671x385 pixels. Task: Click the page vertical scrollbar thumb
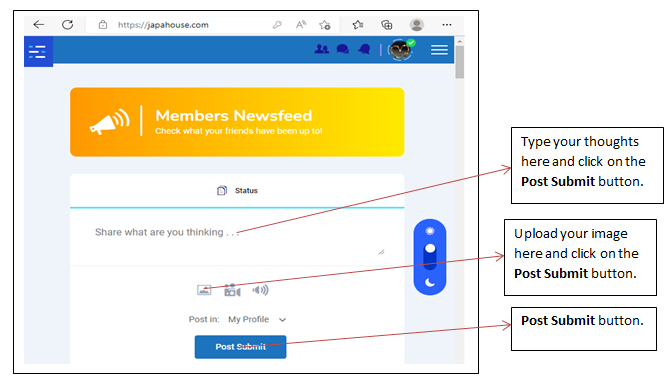[460, 62]
